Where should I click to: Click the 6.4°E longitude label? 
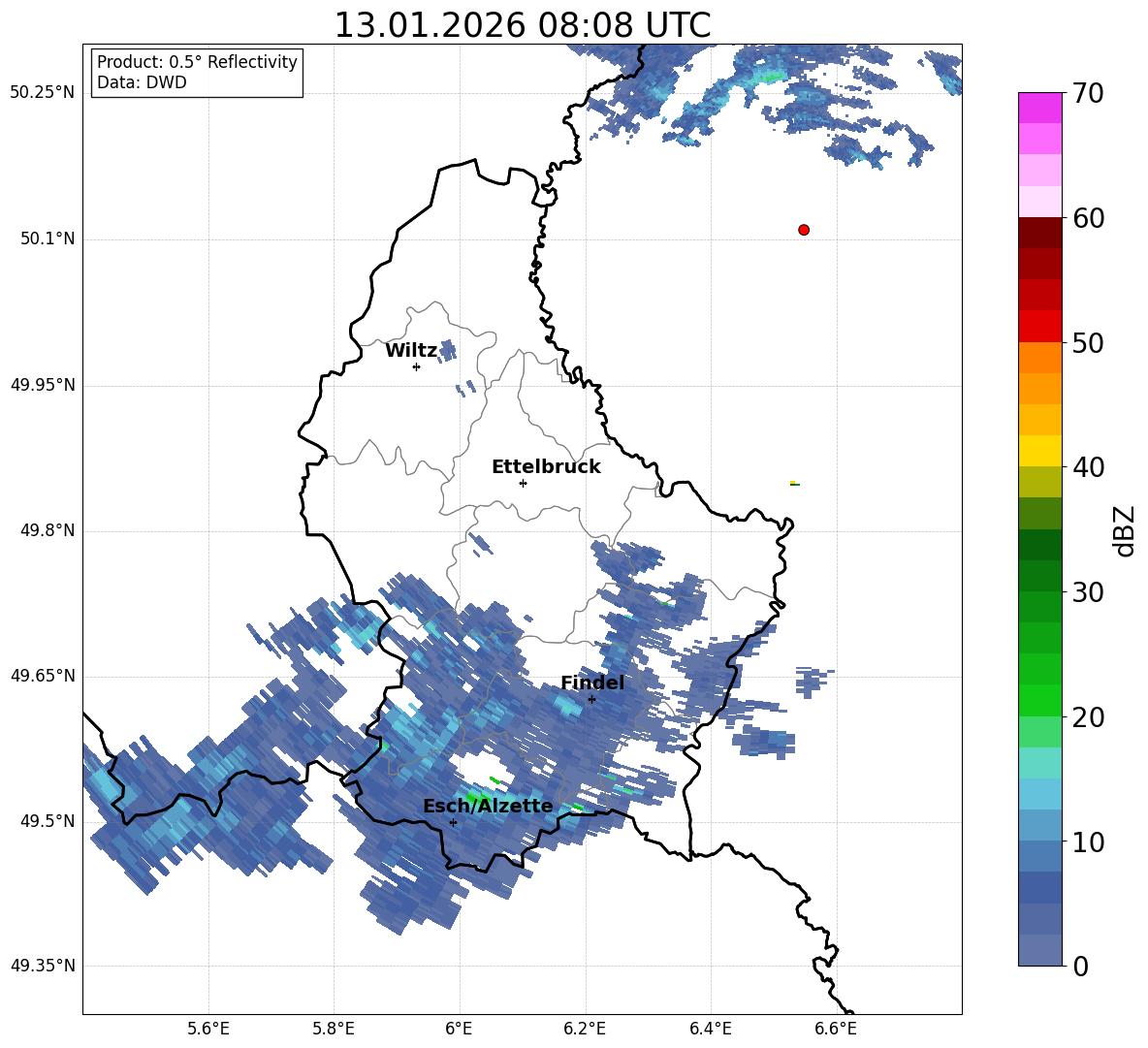coord(710,1029)
